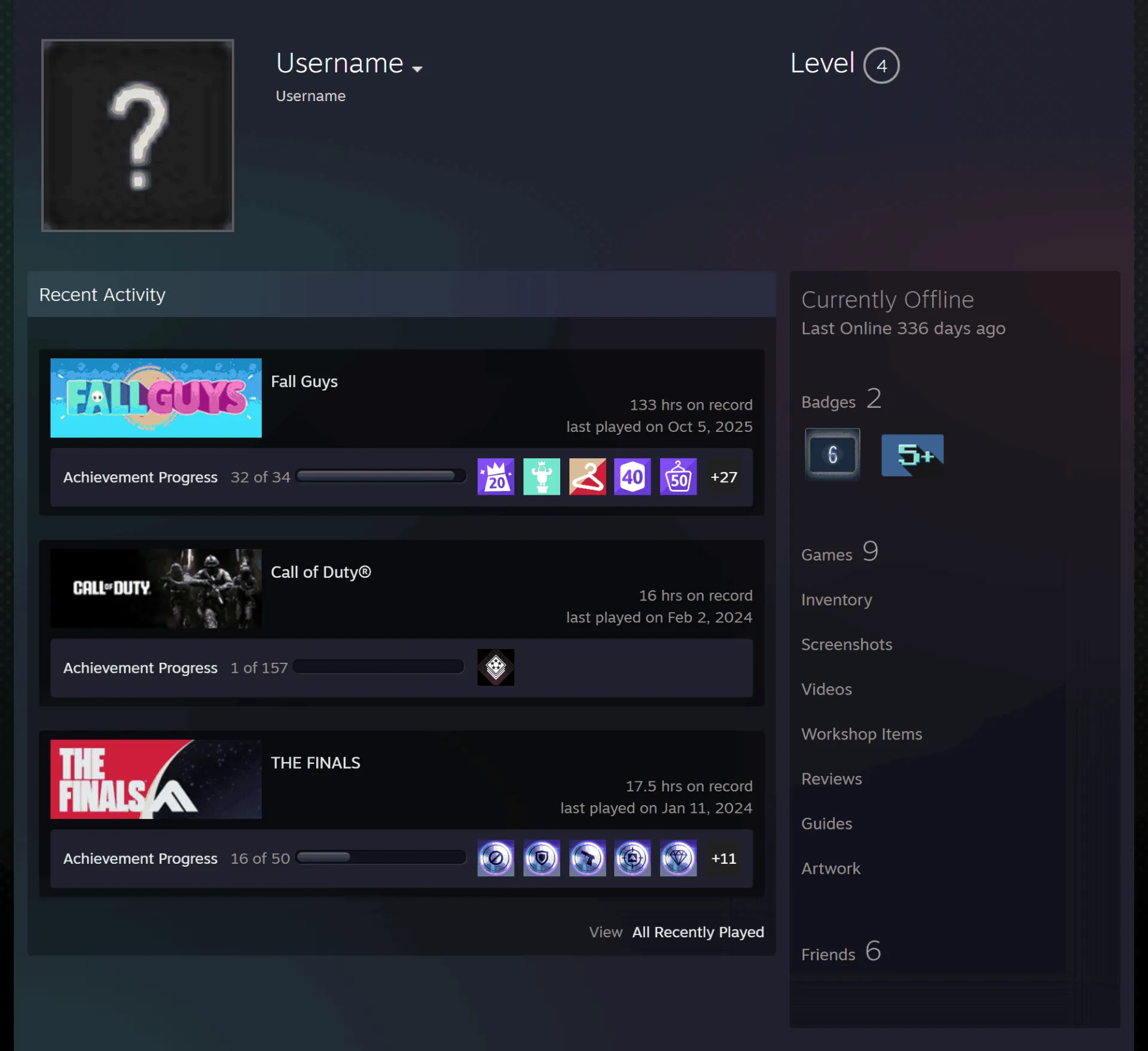Open THE FINALS game banner

point(156,779)
